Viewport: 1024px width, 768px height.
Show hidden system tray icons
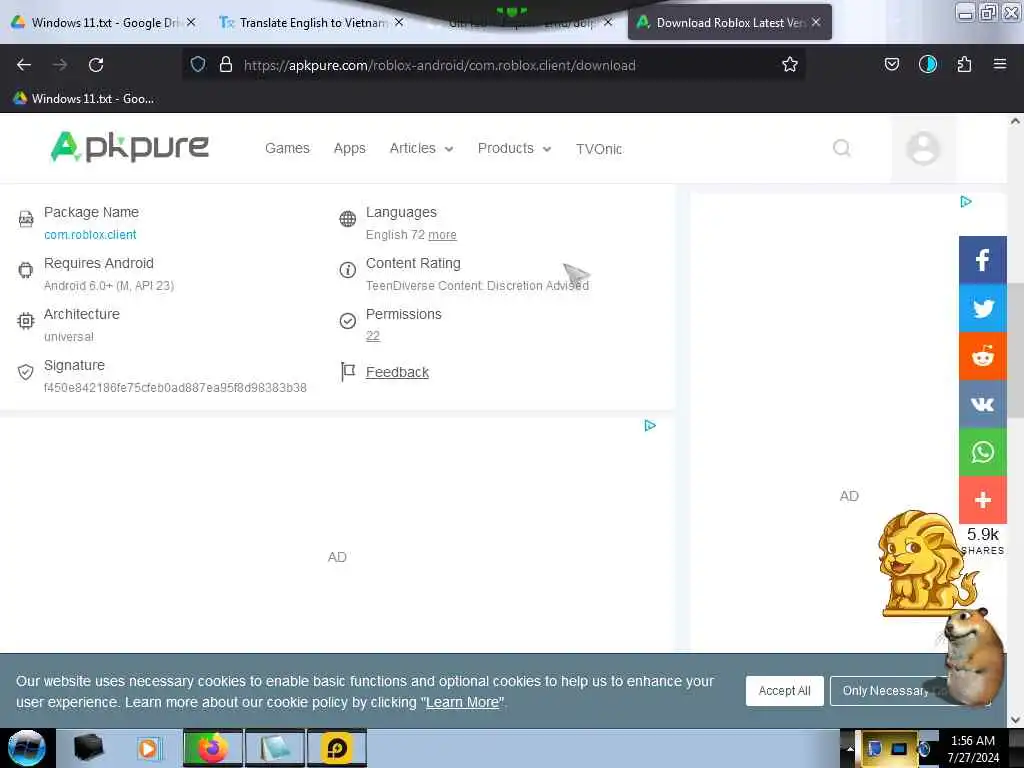[x=850, y=748]
